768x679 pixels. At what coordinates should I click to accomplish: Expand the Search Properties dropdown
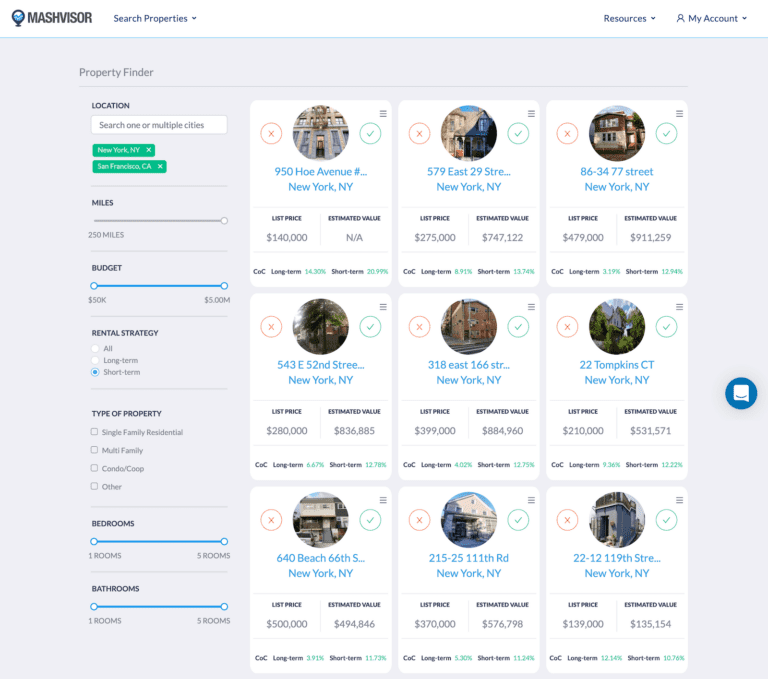(155, 18)
